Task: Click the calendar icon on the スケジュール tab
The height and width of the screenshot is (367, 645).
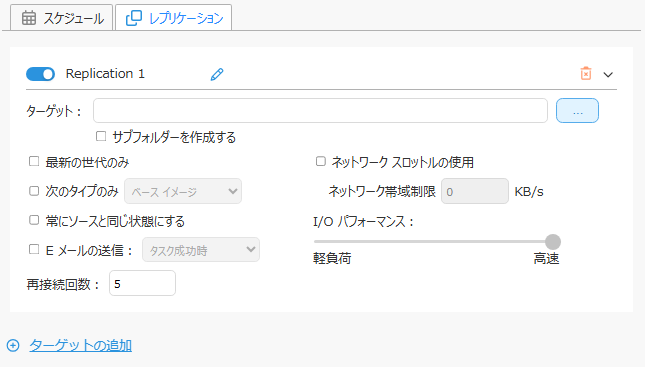Action: coord(29,18)
